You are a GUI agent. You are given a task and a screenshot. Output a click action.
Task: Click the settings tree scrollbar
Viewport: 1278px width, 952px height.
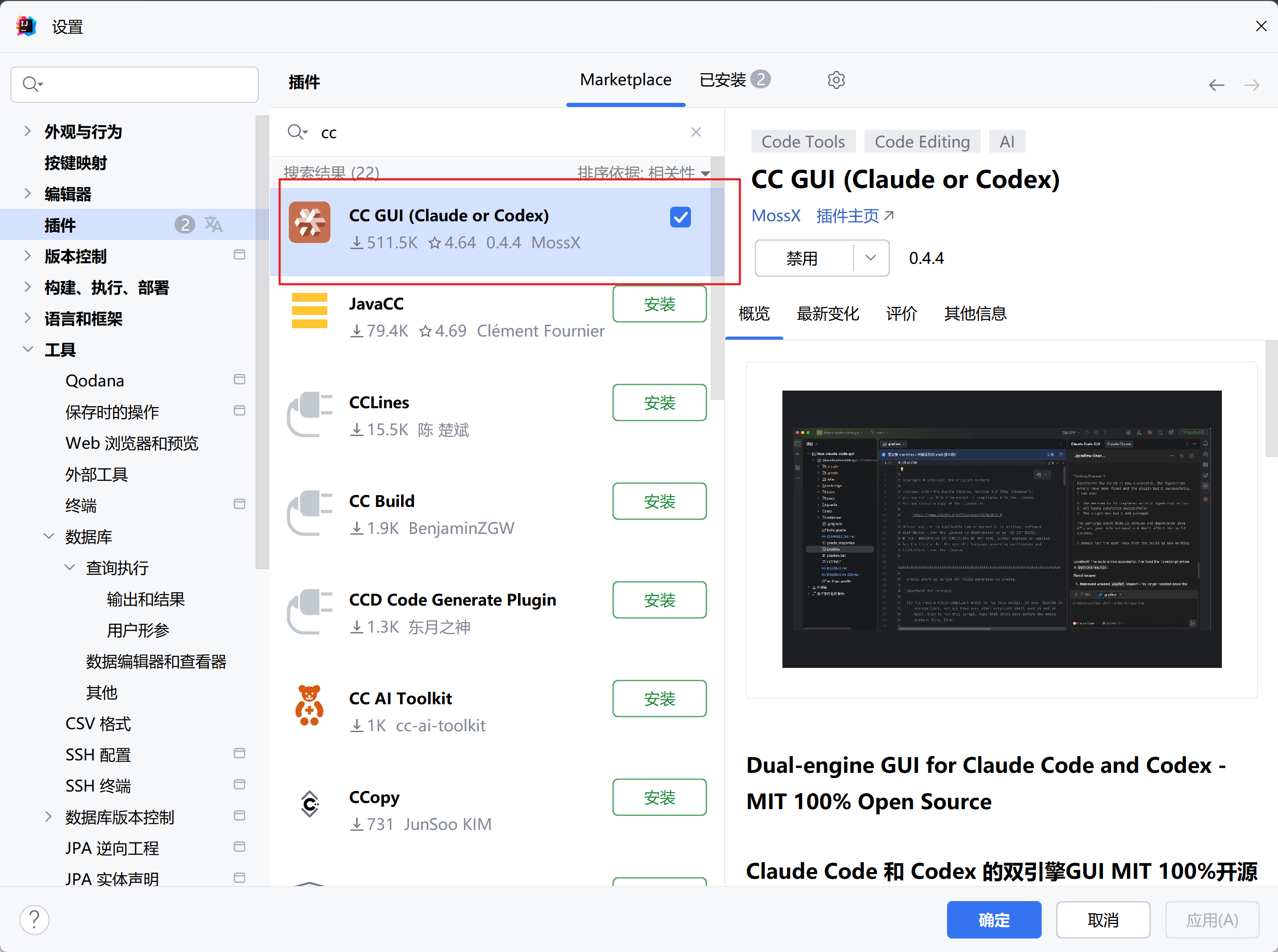click(x=262, y=342)
